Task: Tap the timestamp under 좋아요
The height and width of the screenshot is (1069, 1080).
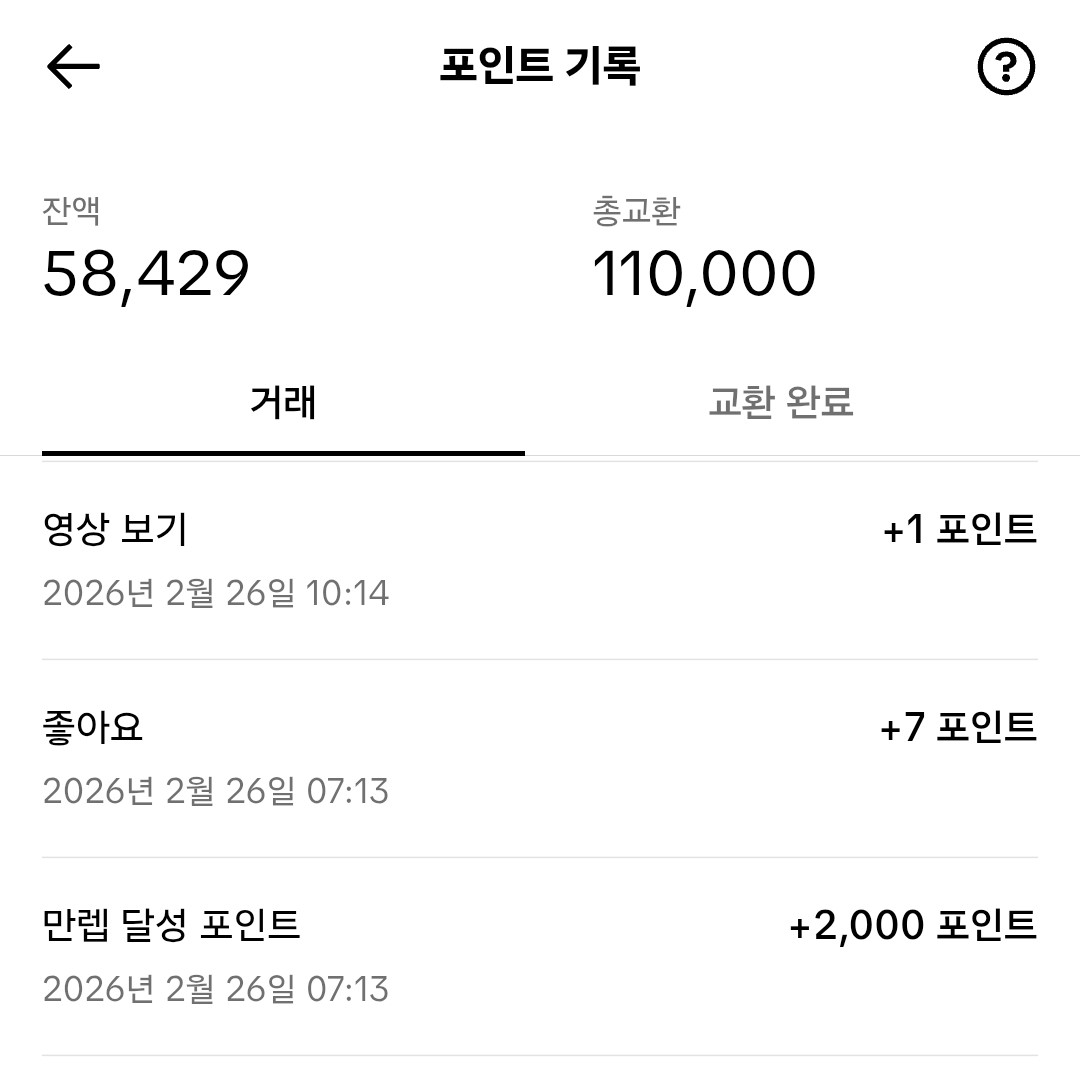Action: click(215, 792)
